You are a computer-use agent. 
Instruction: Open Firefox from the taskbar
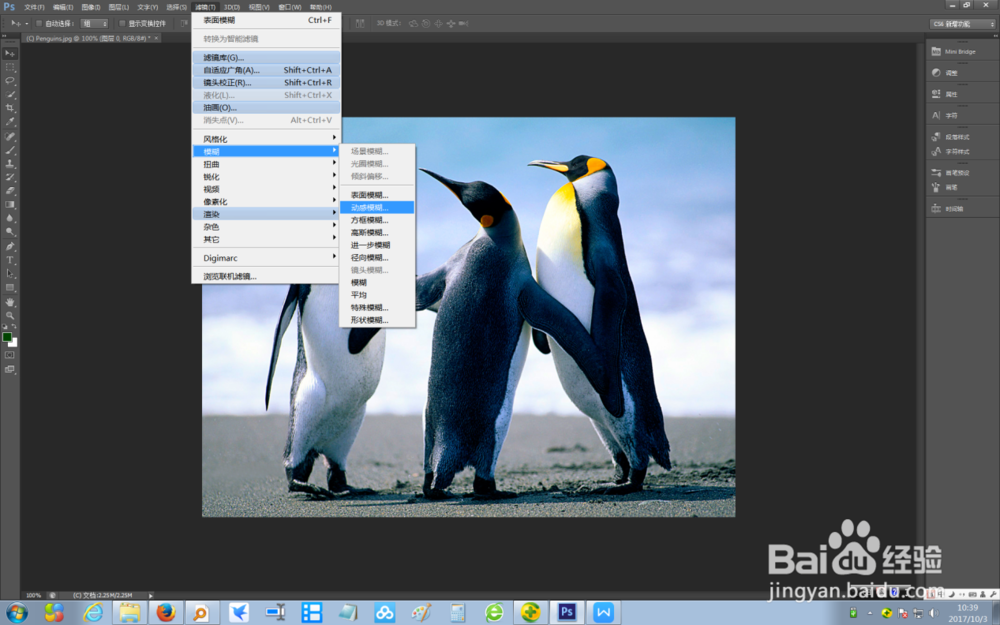[166, 612]
